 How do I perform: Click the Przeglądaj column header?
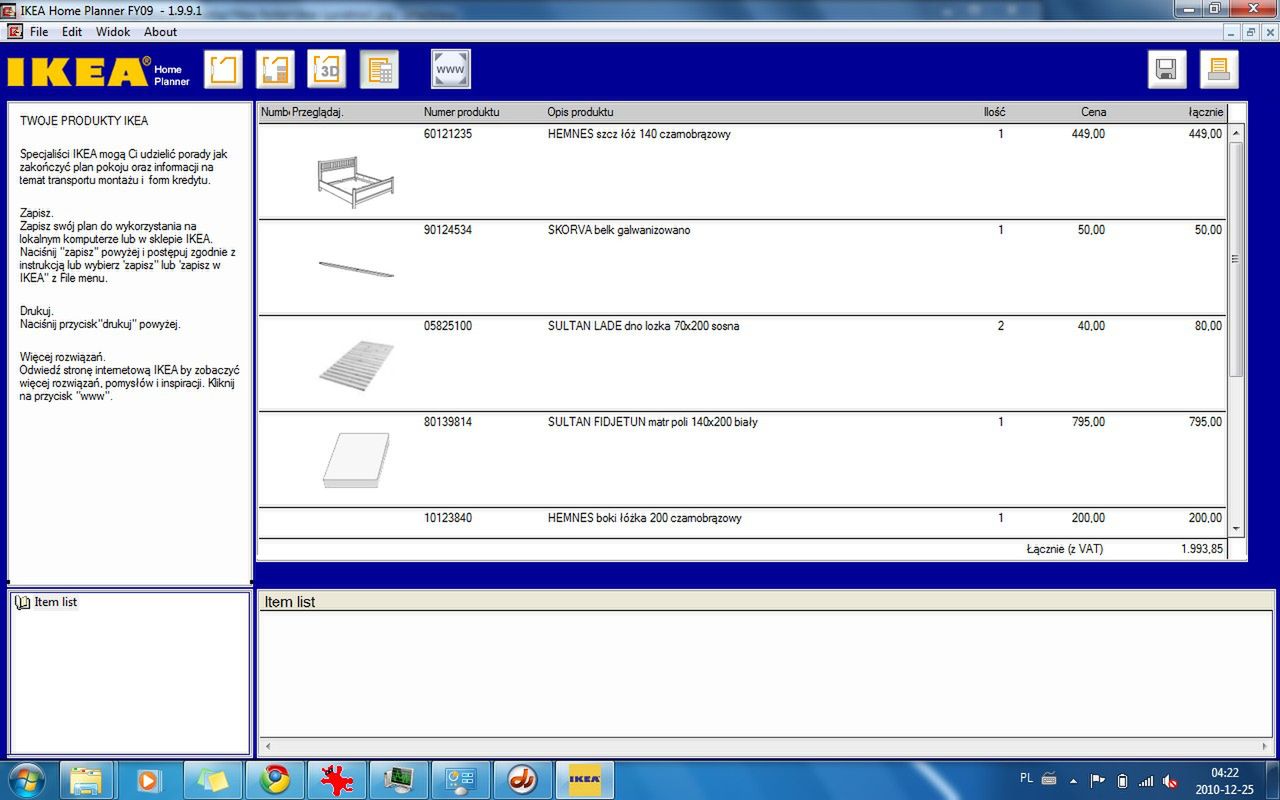[x=317, y=112]
